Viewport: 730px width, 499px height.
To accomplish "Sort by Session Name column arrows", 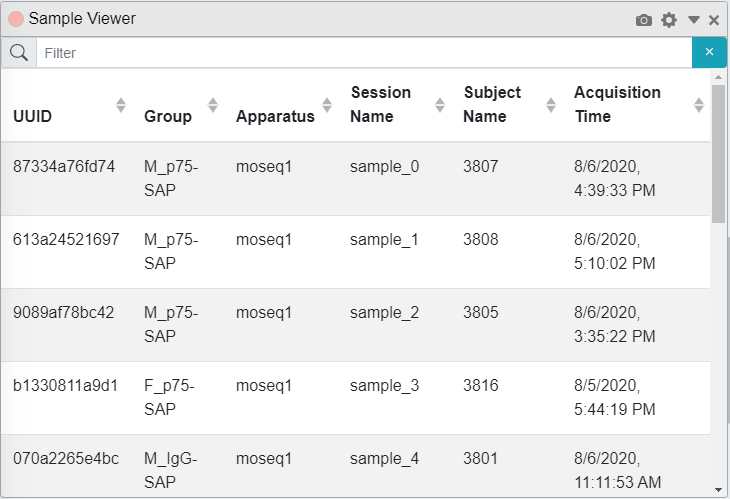I will coord(439,105).
